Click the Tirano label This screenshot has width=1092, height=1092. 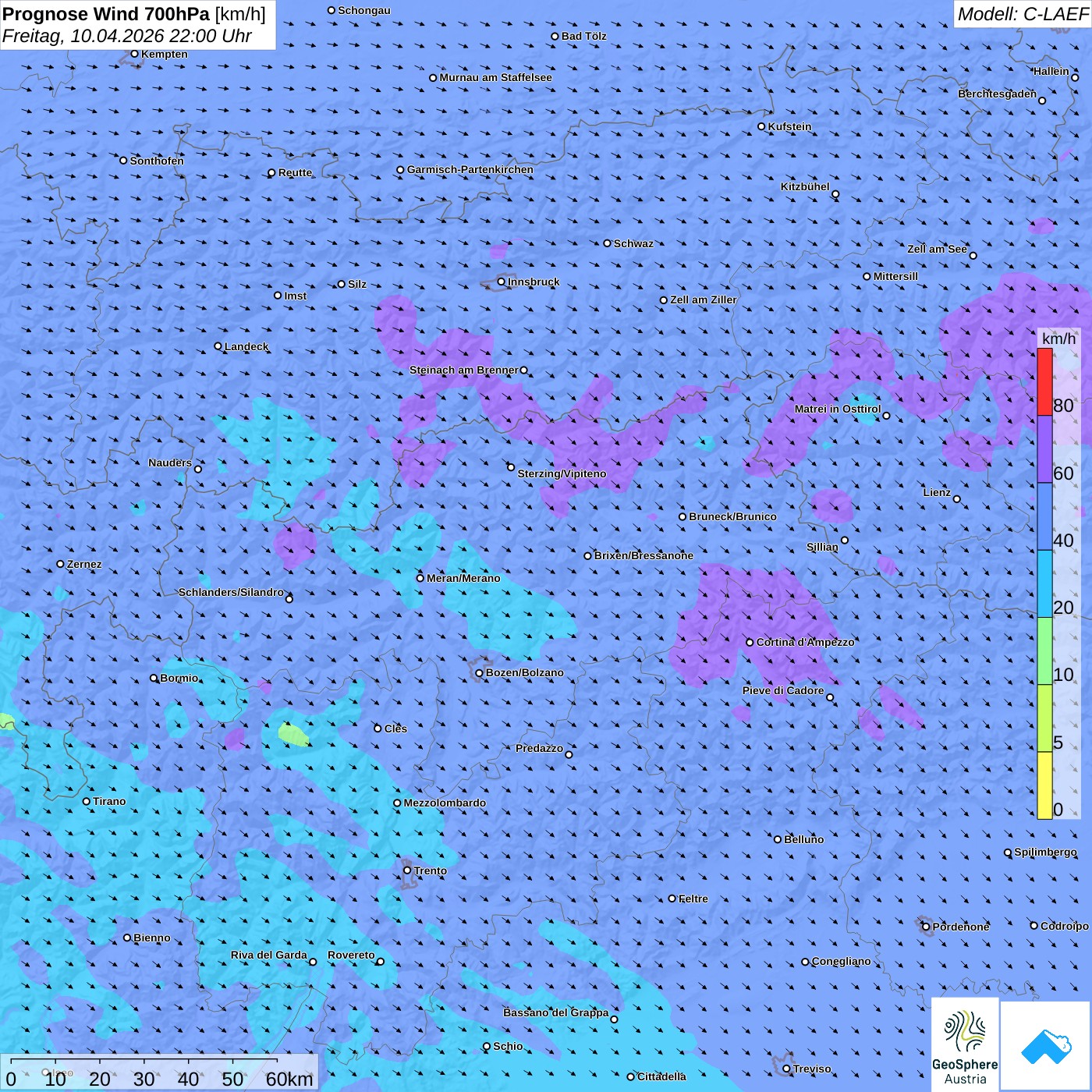tap(109, 801)
